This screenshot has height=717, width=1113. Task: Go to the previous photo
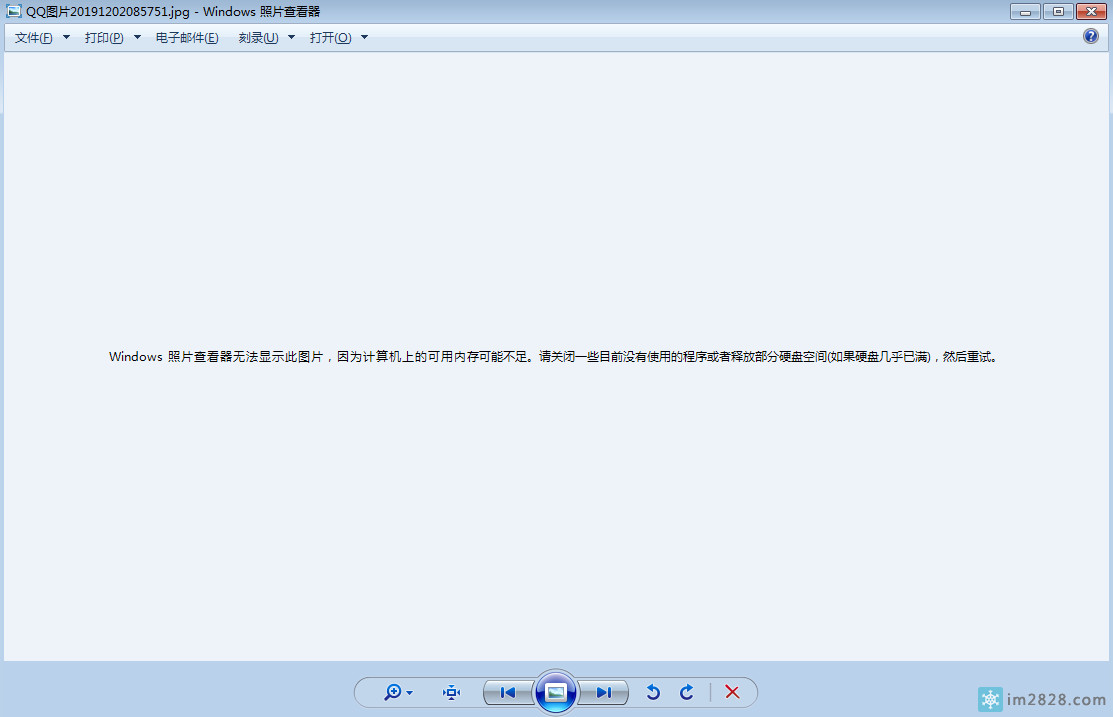point(508,692)
